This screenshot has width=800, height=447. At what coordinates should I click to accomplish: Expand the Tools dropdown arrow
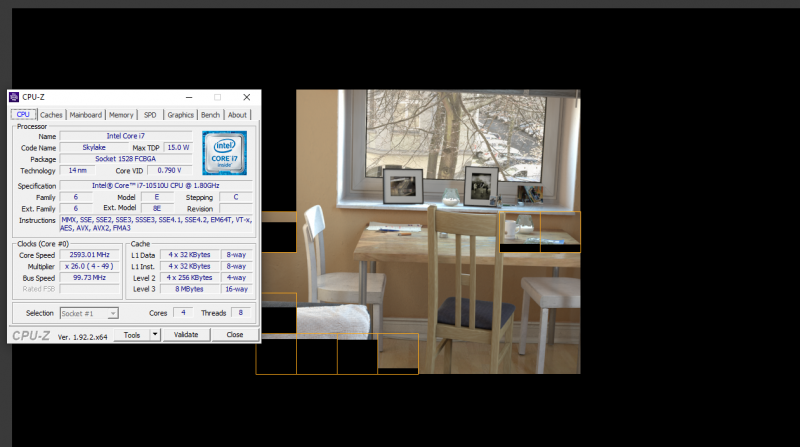point(155,335)
